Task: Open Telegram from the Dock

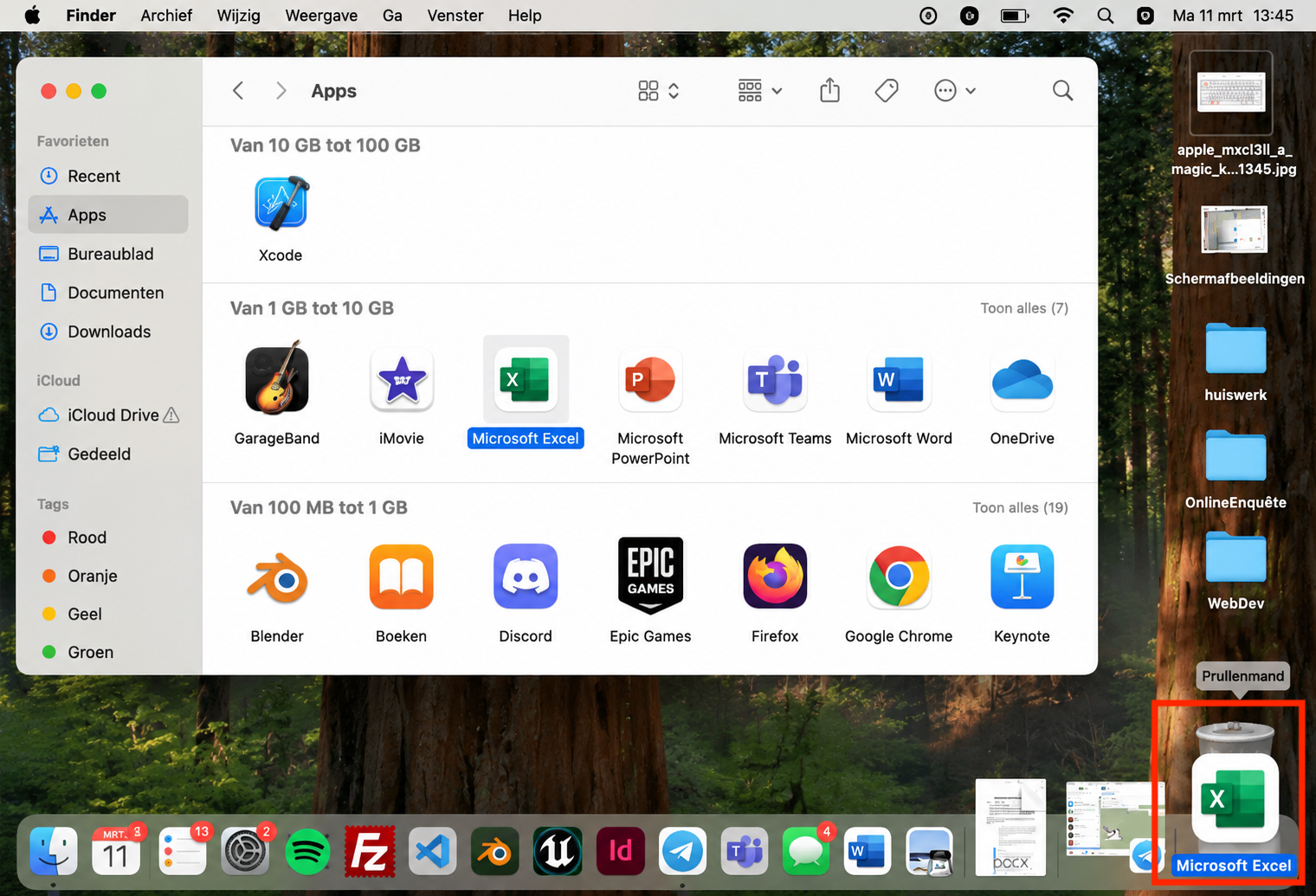Action: tap(683, 852)
